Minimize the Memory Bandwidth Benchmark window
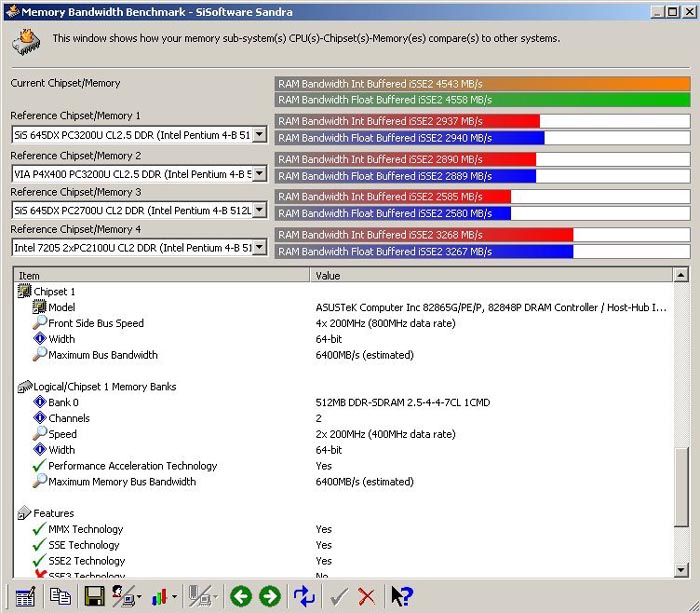 pyautogui.click(x=657, y=12)
